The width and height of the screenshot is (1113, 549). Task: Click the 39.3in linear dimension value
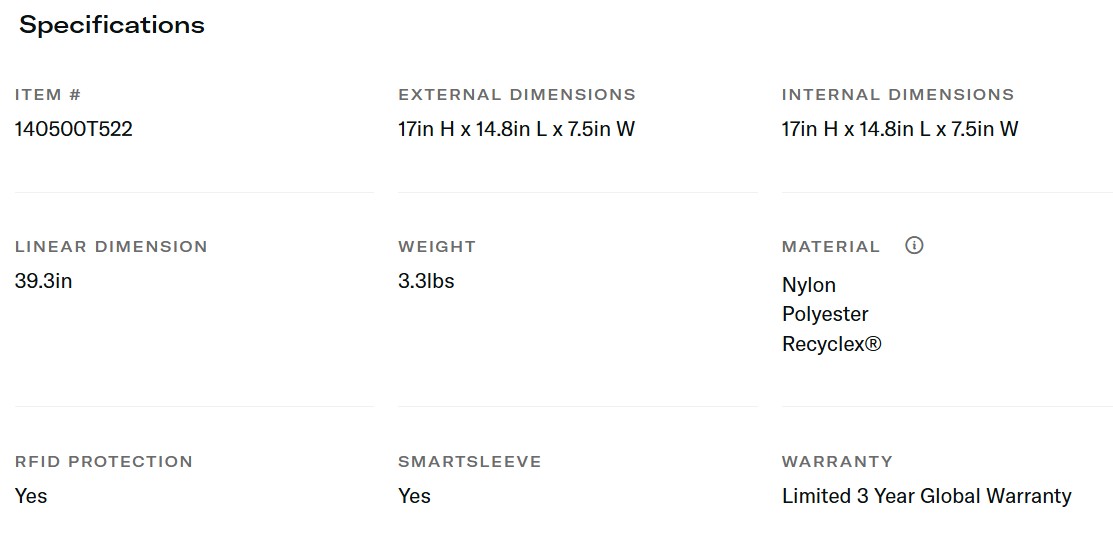click(x=44, y=281)
